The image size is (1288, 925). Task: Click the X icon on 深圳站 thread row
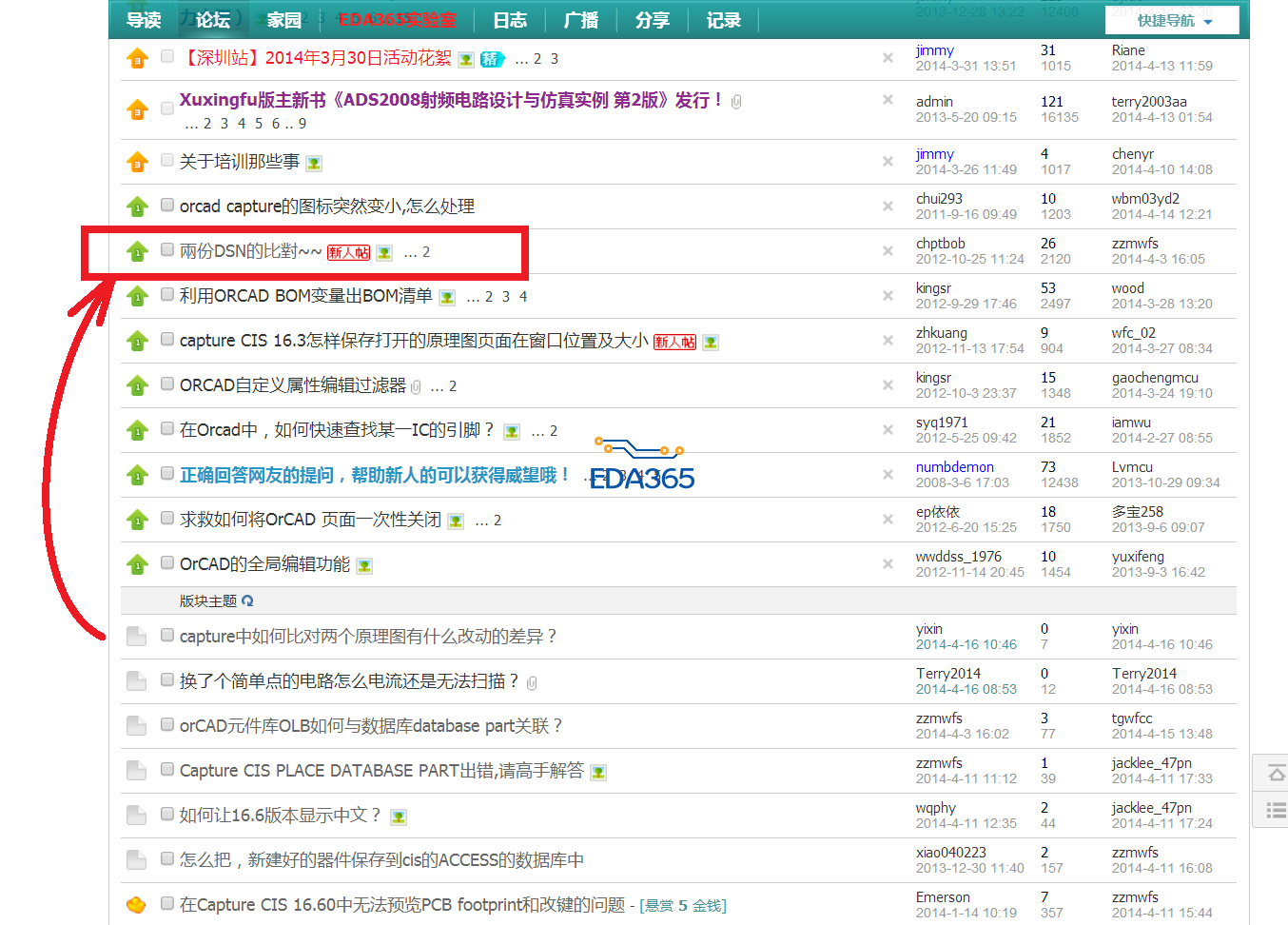click(x=888, y=58)
